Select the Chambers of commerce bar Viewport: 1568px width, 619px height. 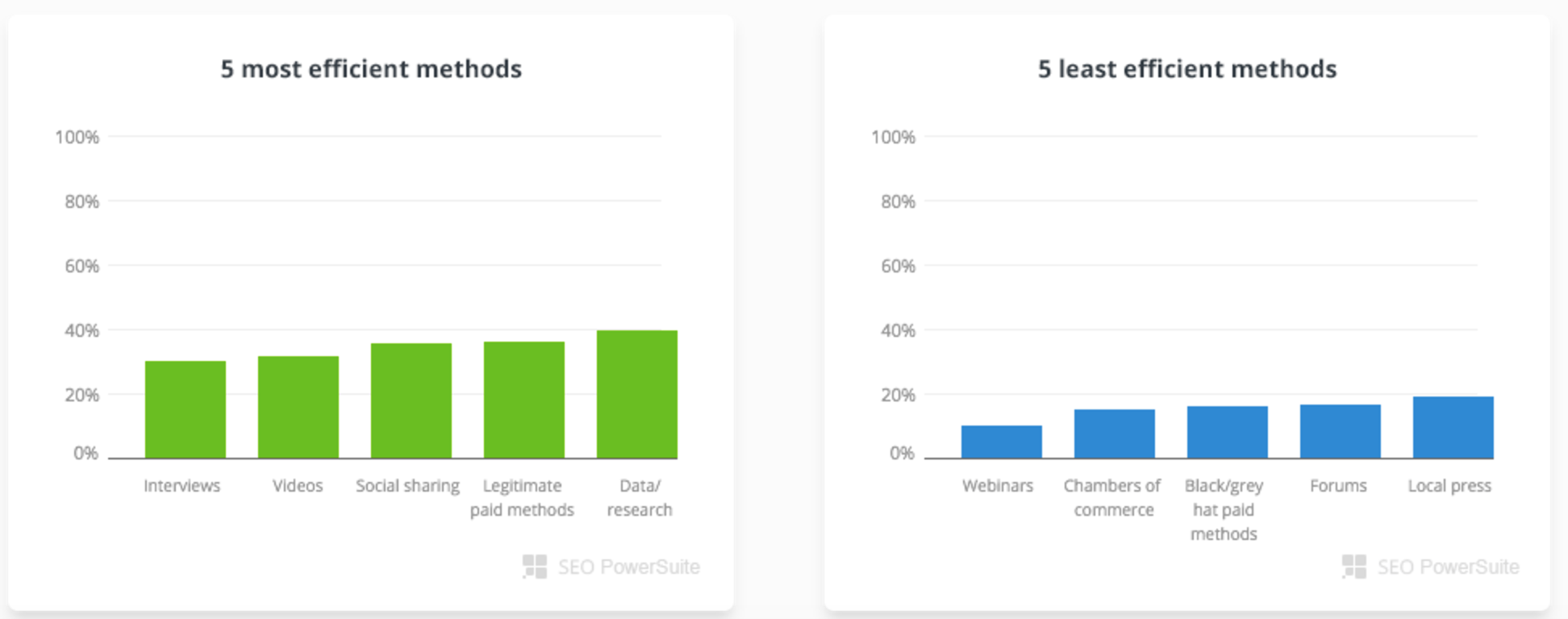(1115, 434)
